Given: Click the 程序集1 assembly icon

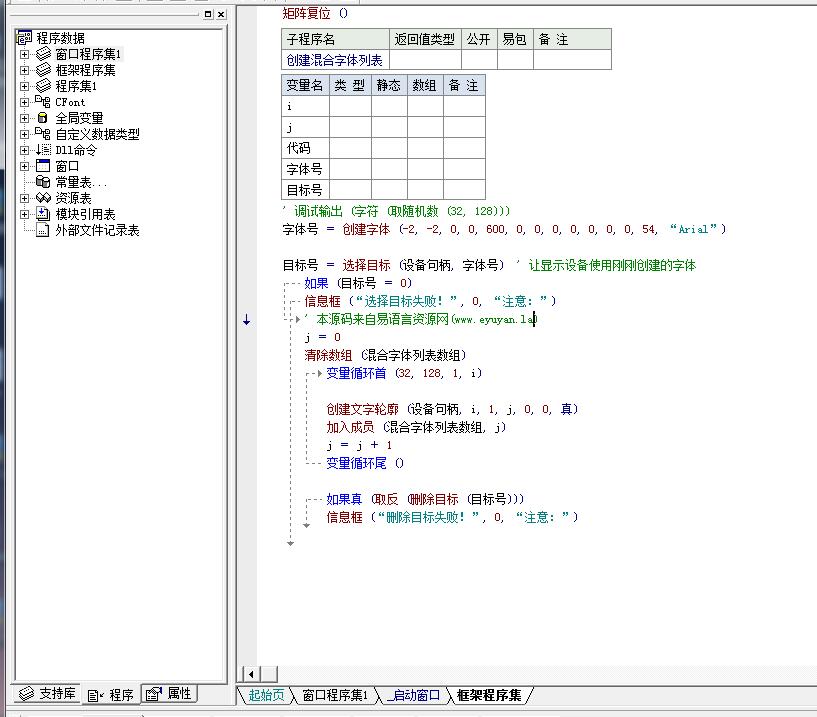Looking at the screenshot, I should [x=43, y=86].
